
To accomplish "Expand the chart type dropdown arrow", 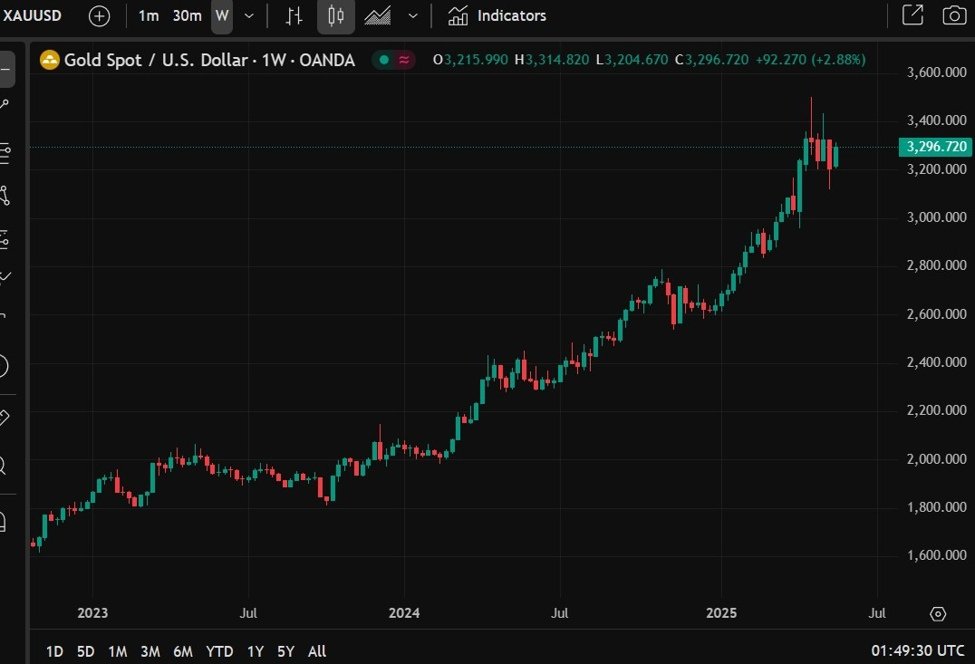I will click(x=413, y=16).
